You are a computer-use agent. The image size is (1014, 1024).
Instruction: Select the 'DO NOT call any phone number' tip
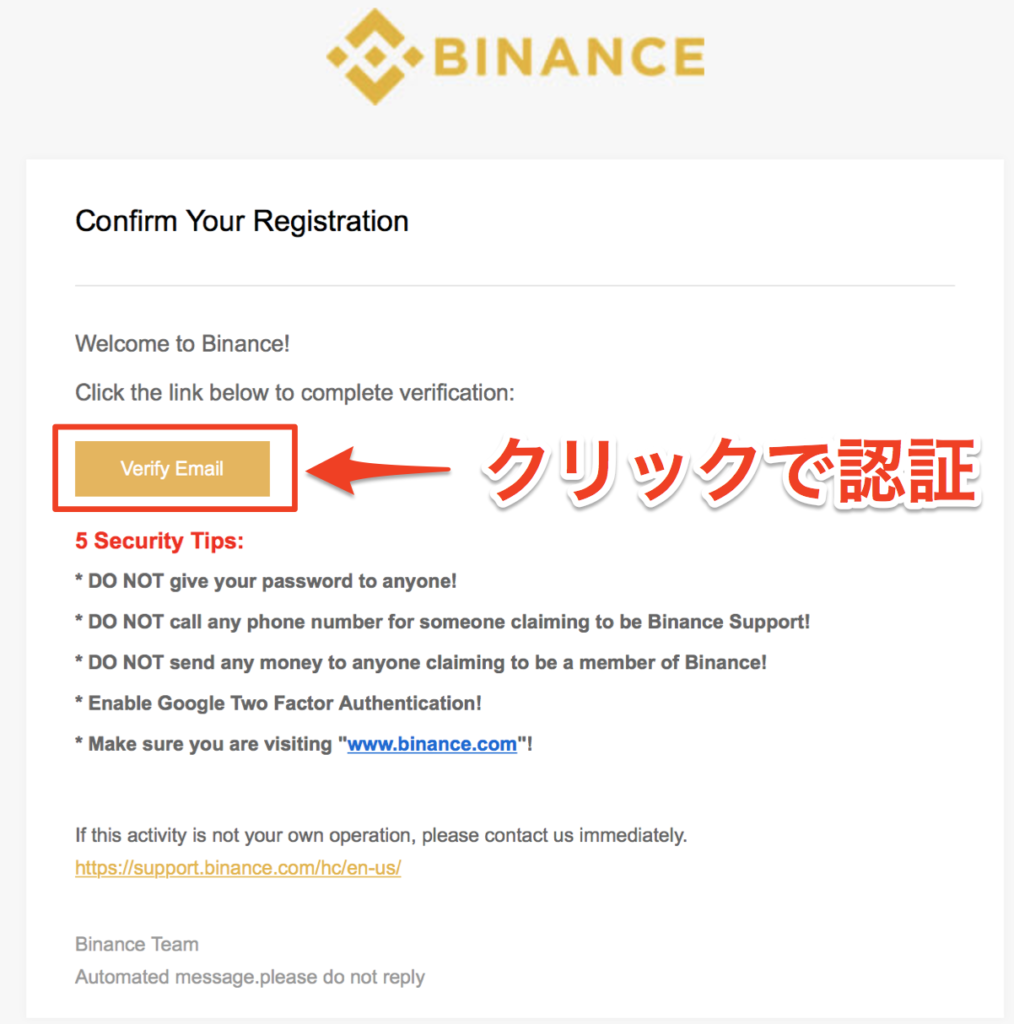click(443, 622)
